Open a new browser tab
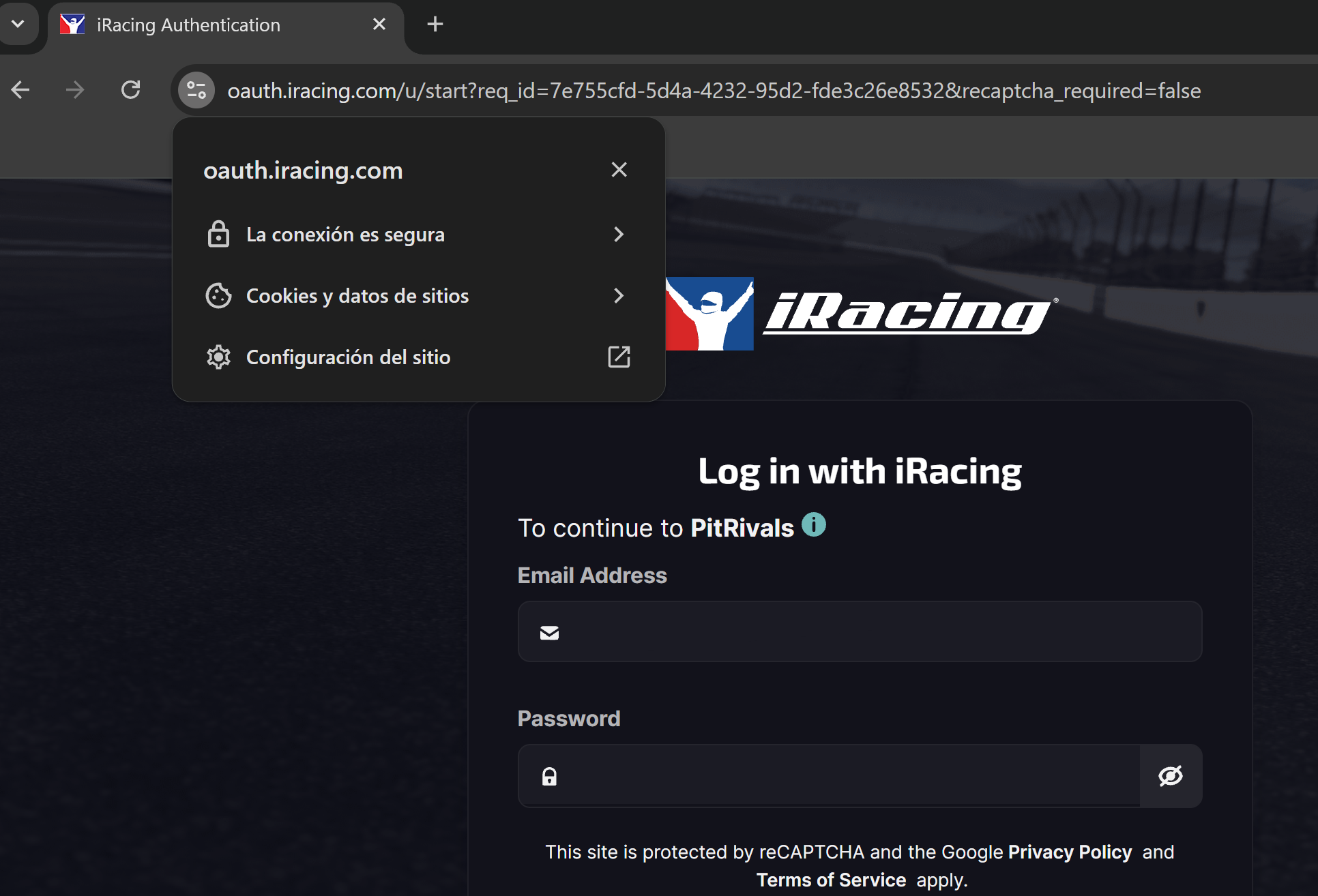 tap(435, 25)
